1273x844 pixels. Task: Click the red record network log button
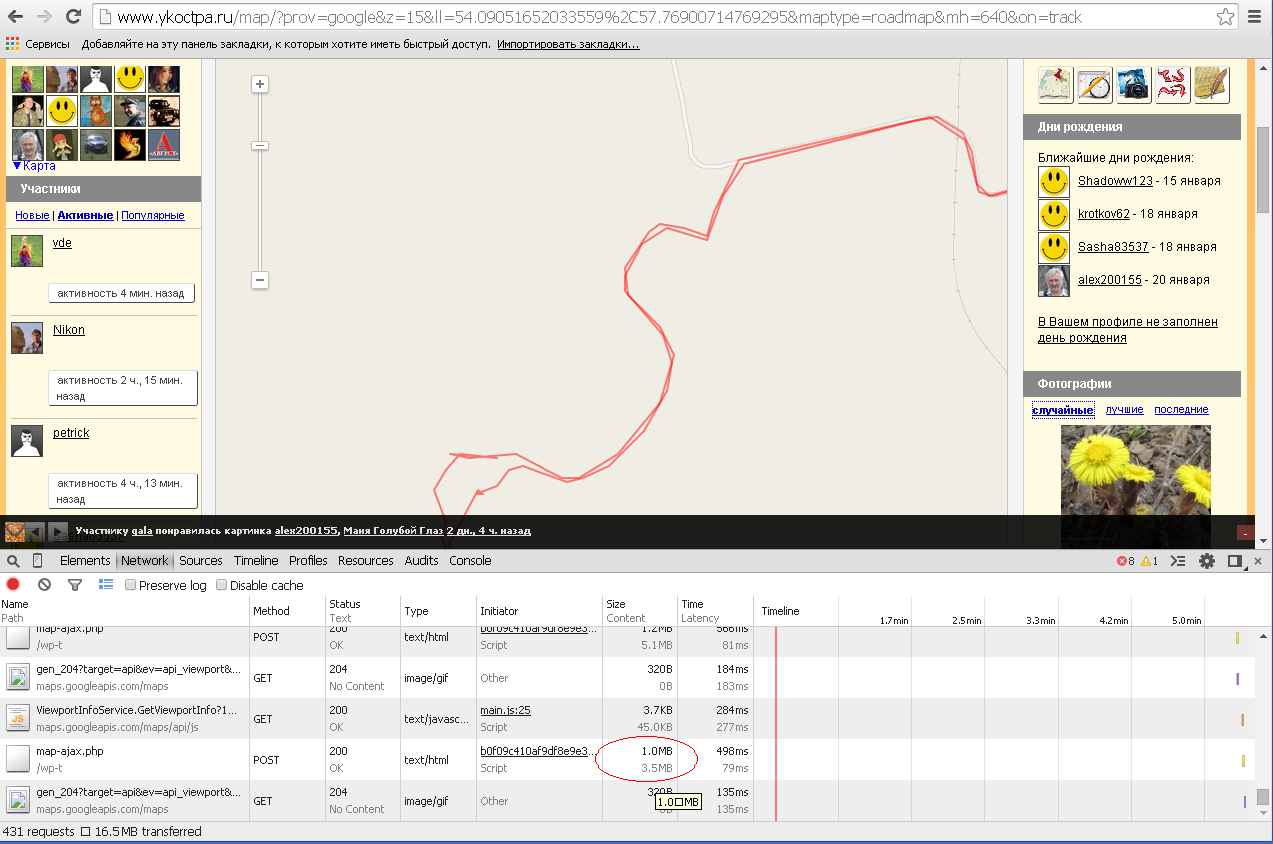[13, 585]
